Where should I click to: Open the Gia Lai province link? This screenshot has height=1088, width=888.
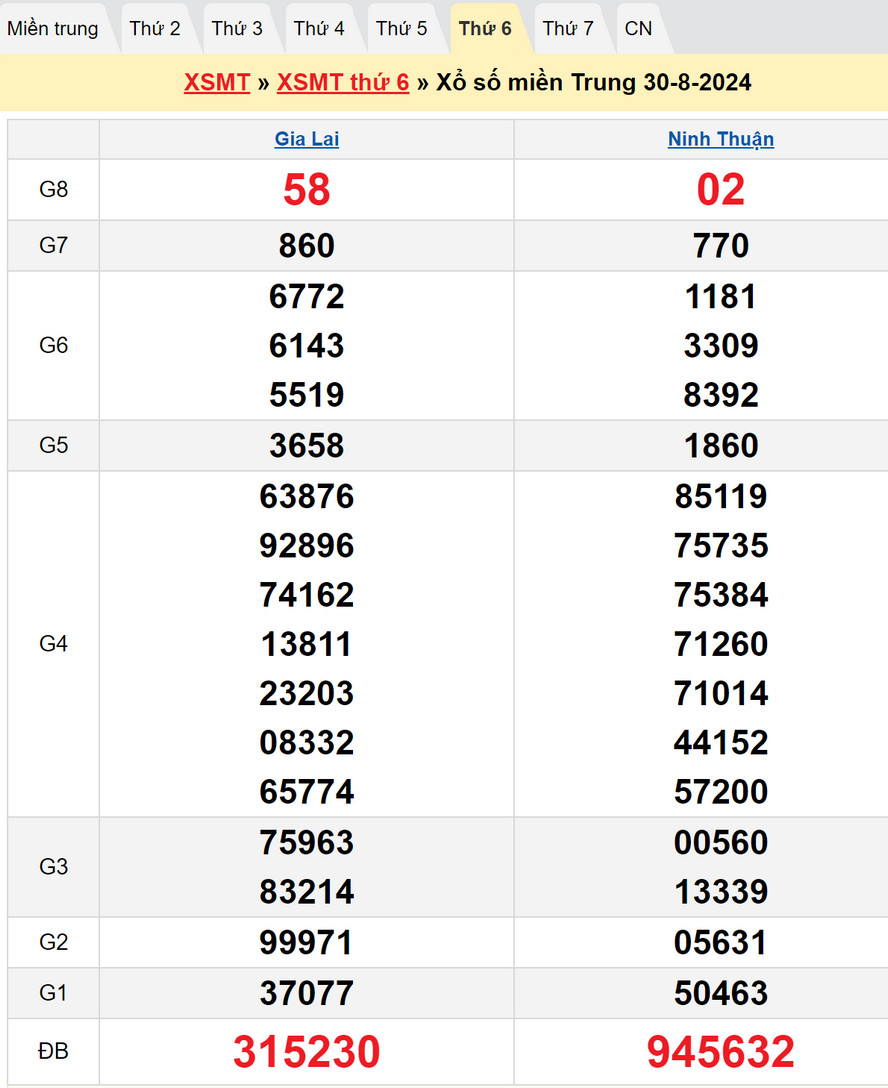pos(307,139)
